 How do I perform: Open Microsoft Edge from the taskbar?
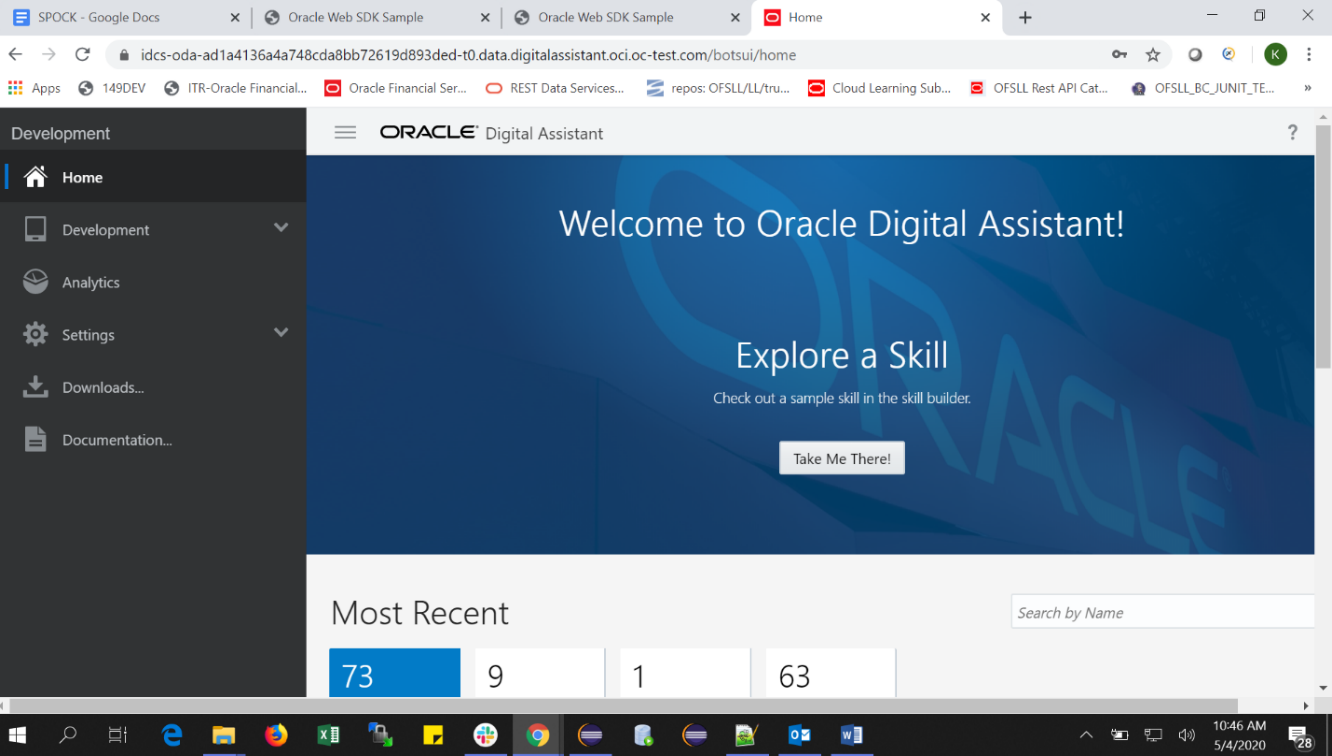pyautogui.click(x=172, y=735)
